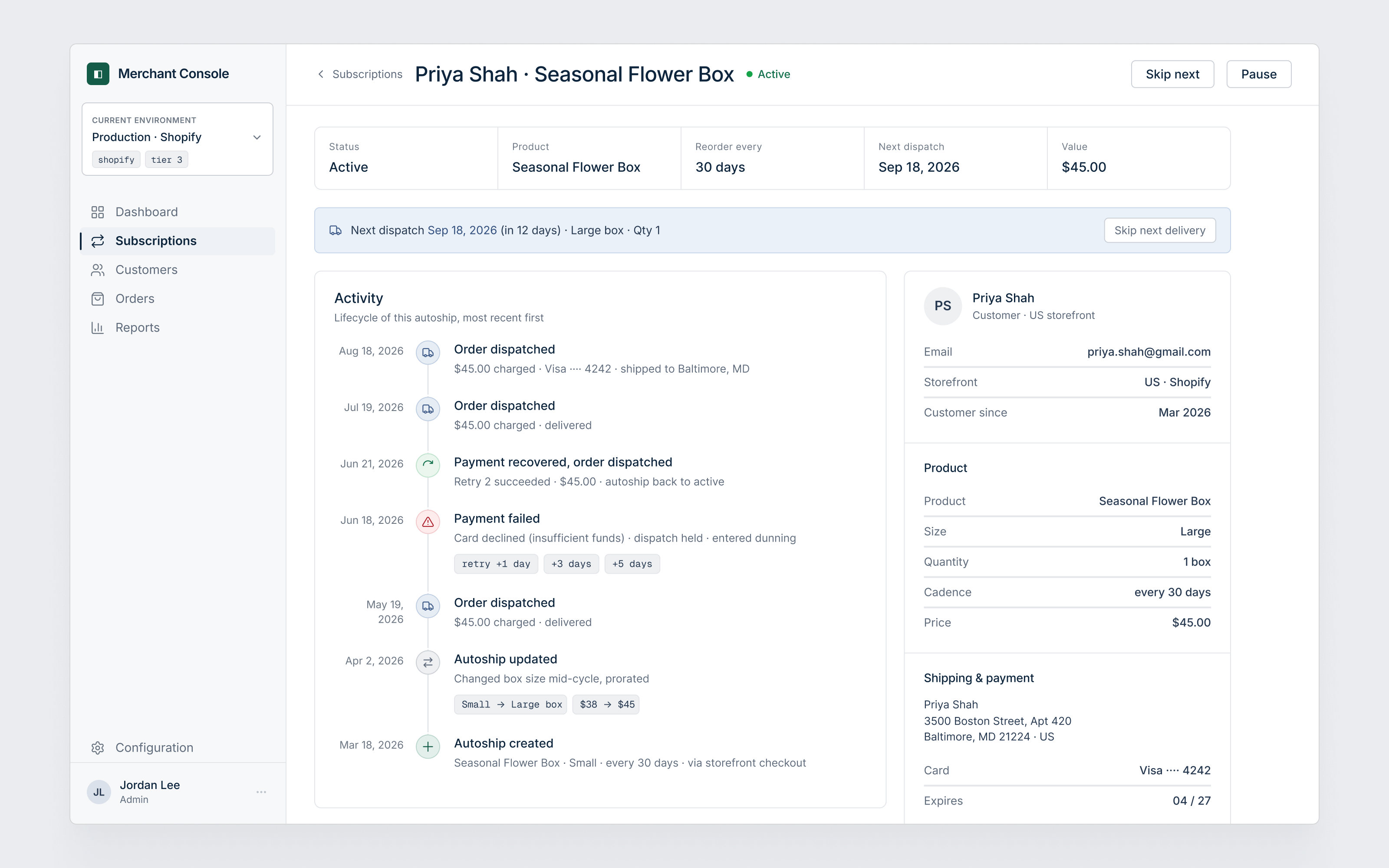The width and height of the screenshot is (1389, 868).
Task: Click the Autoship updated swap icon
Action: pos(428,662)
